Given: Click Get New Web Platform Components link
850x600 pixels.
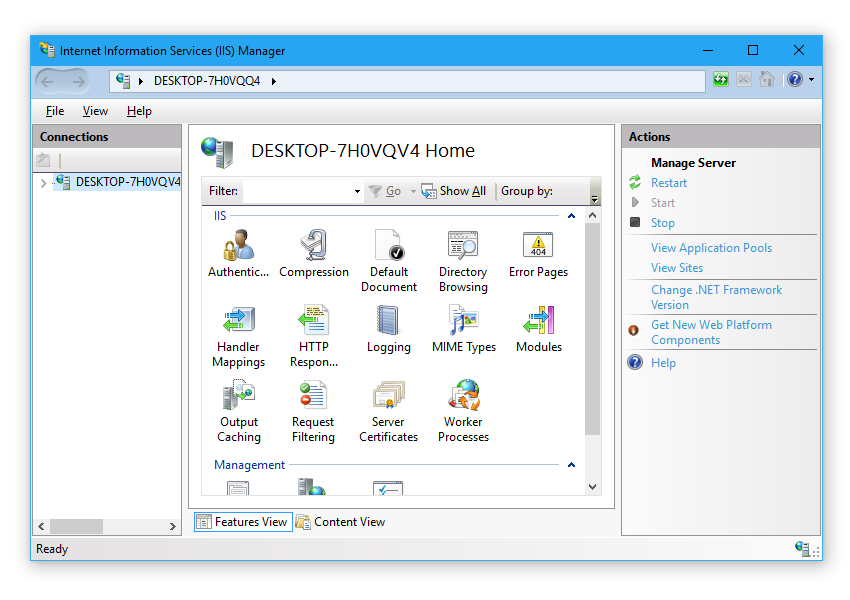Looking at the screenshot, I should 711,332.
